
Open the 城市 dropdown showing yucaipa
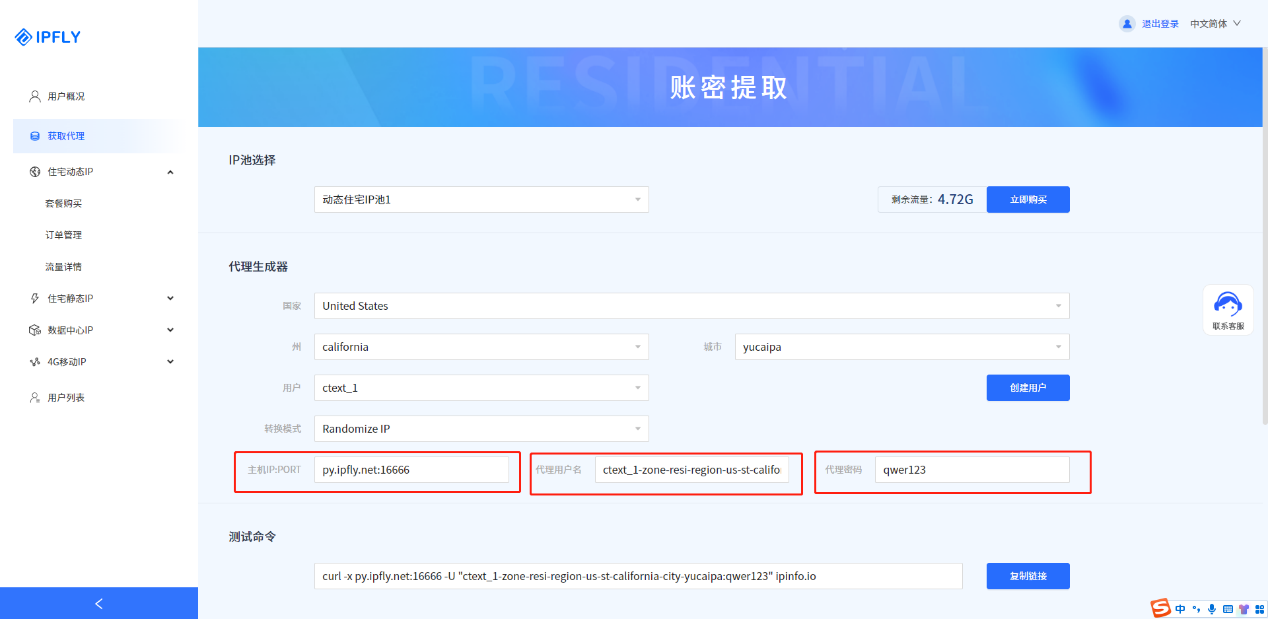901,347
